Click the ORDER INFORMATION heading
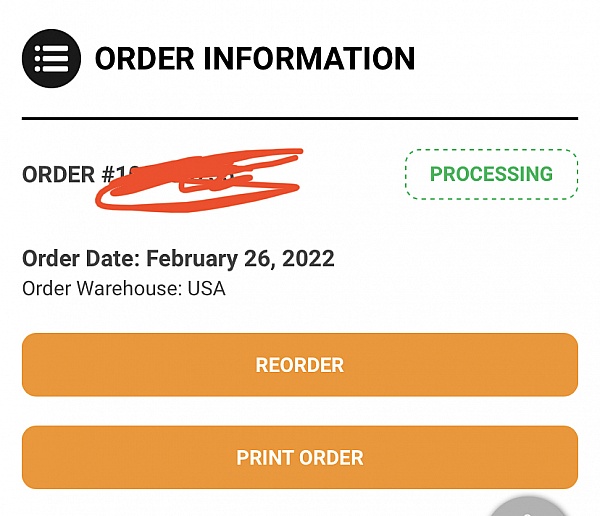This screenshot has height=516, width=600. pyautogui.click(x=254, y=59)
